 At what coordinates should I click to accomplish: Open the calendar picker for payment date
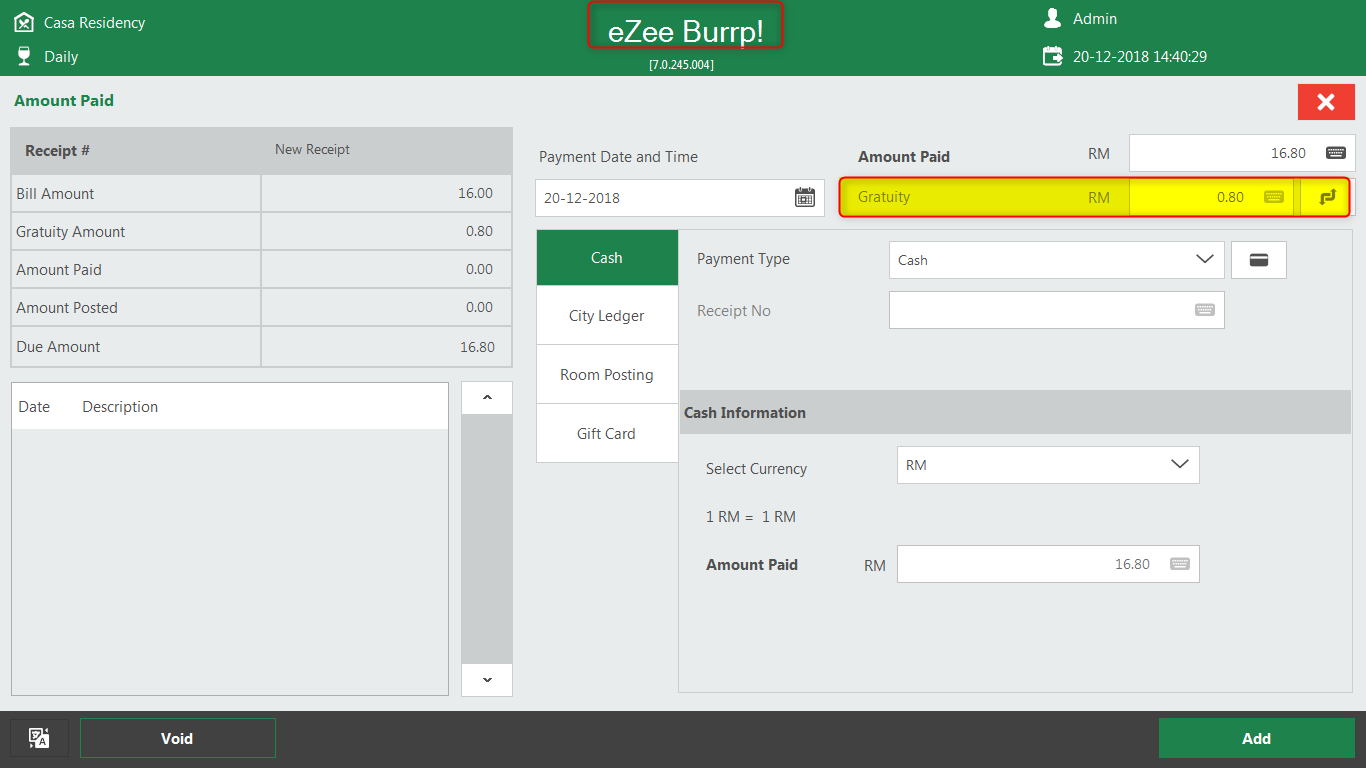coord(805,197)
